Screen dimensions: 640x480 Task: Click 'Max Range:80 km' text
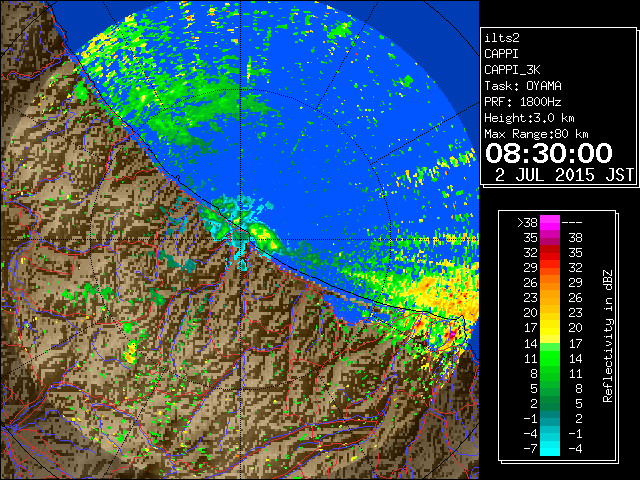click(536, 134)
